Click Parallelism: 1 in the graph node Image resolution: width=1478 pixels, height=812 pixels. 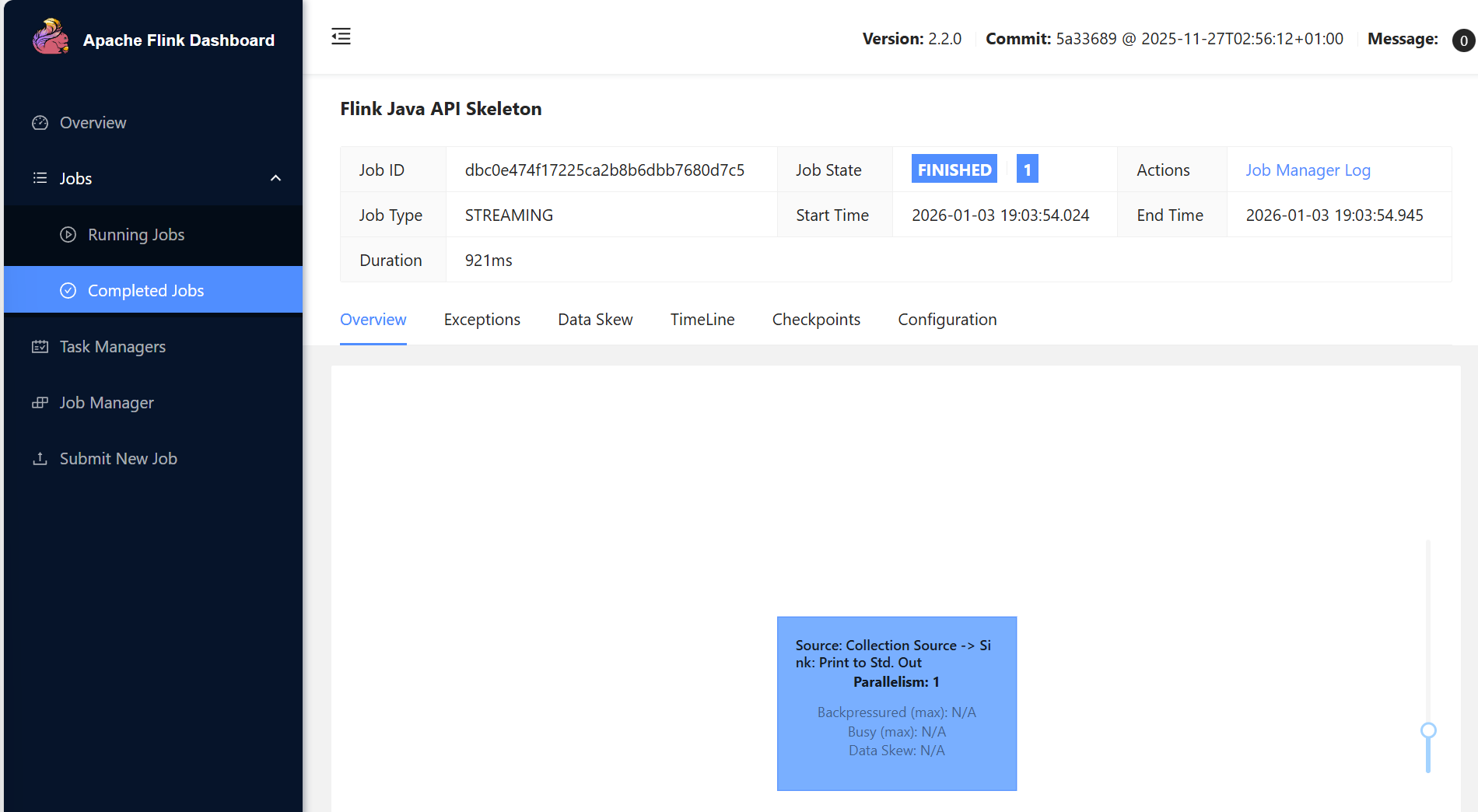click(x=896, y=682)
